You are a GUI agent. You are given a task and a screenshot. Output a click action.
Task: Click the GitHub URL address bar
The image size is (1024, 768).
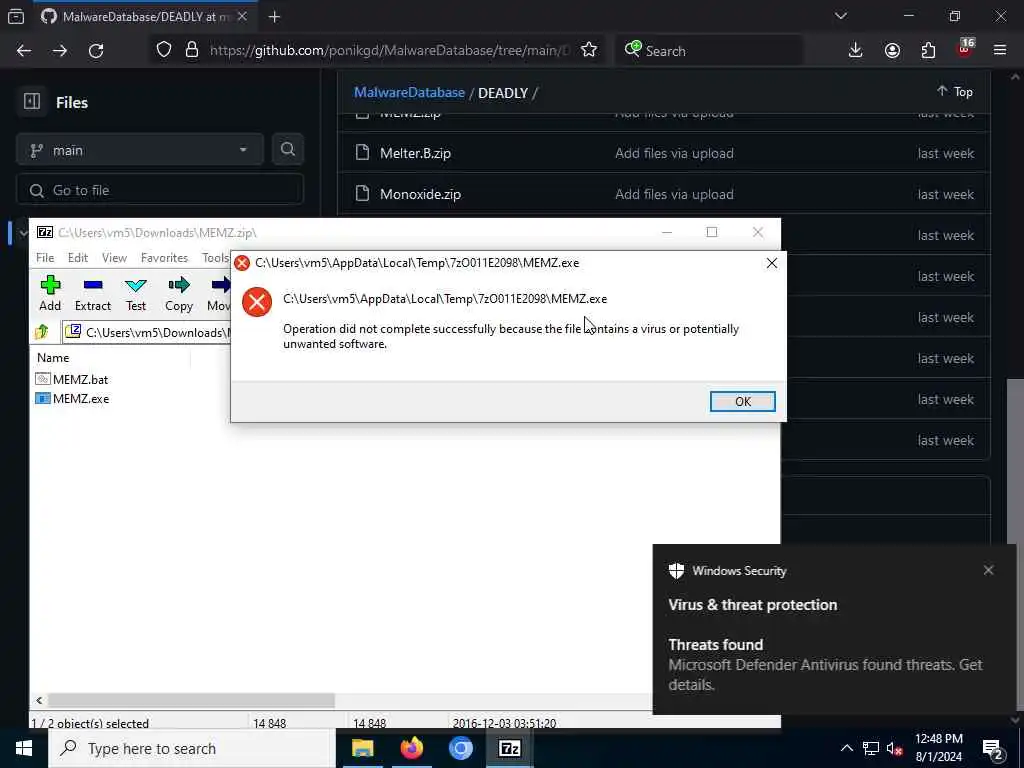pyautogui.click(x=389, y=50)
